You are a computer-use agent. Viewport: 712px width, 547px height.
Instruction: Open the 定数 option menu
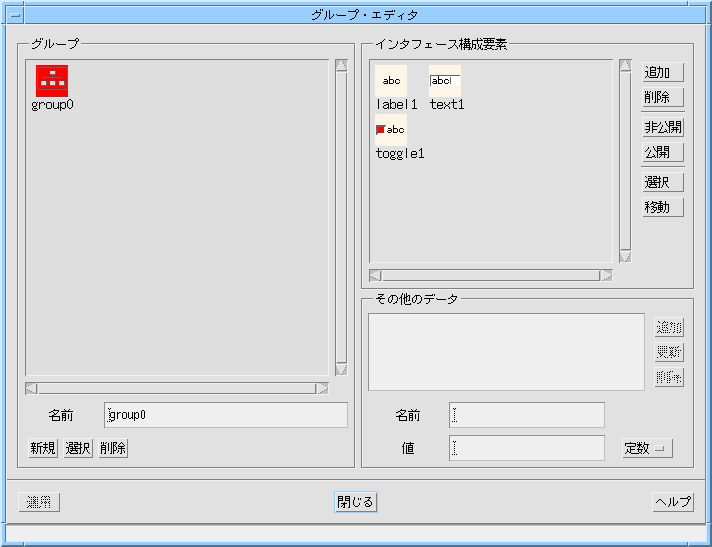[x=647, y=448]
